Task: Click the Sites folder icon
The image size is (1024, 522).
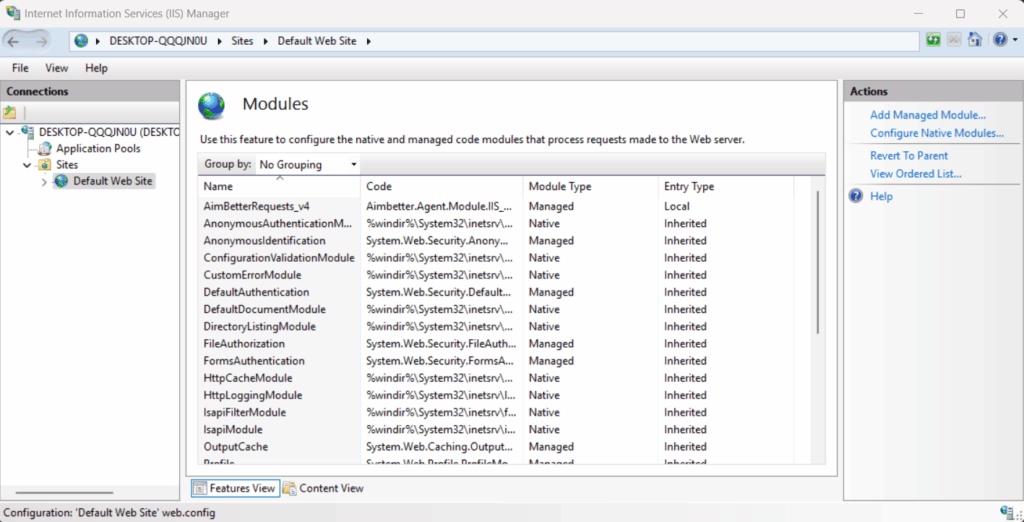Action: click(x=45, y=165)
